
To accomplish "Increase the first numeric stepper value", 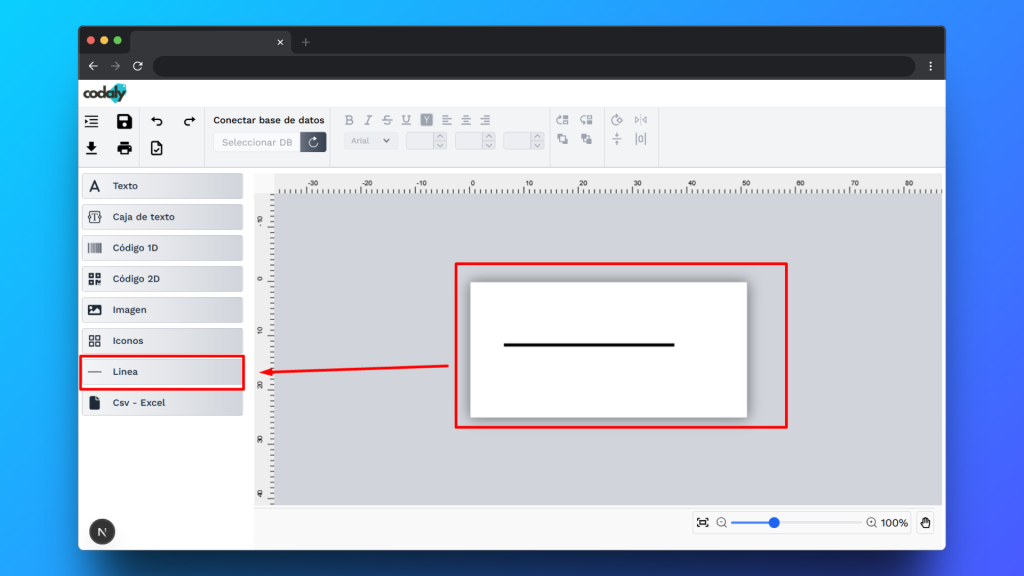I will 440,136.
